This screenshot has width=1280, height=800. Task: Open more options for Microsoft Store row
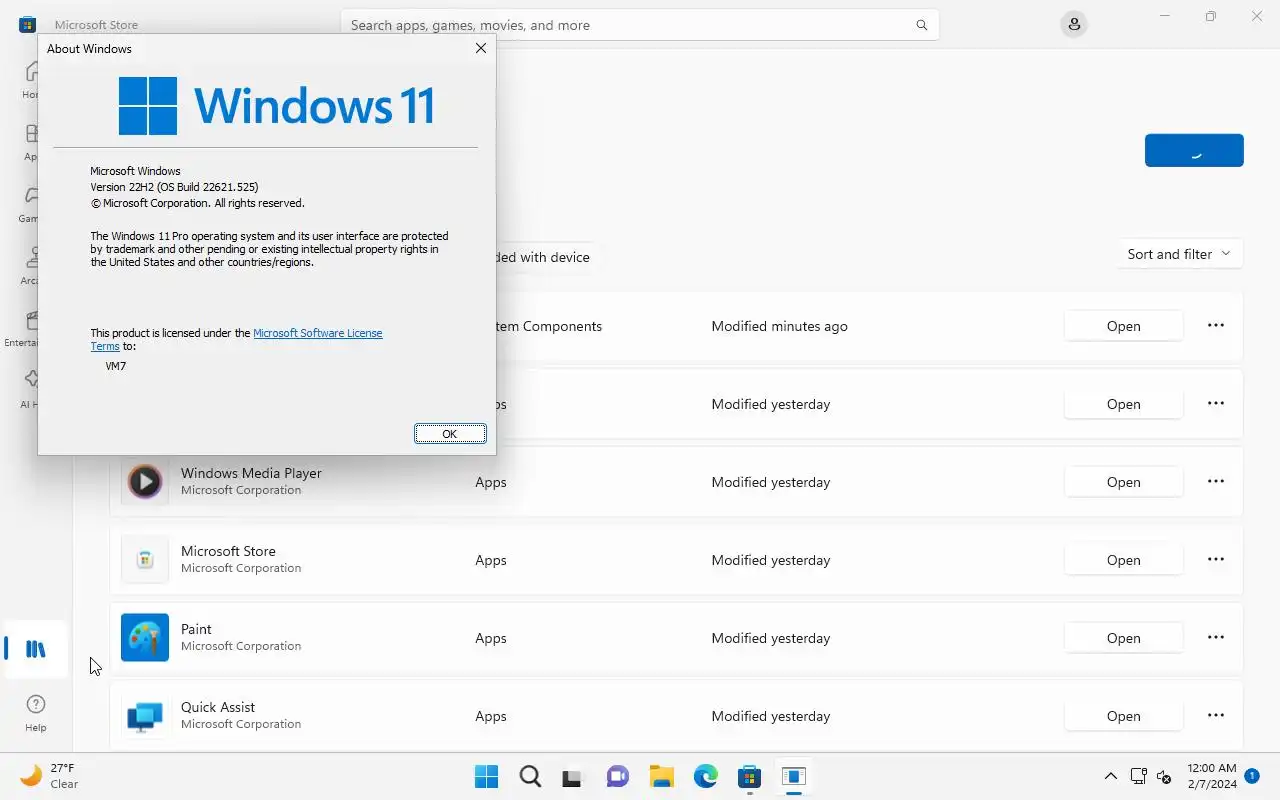pyautogui.click(x=1216, y=559)
